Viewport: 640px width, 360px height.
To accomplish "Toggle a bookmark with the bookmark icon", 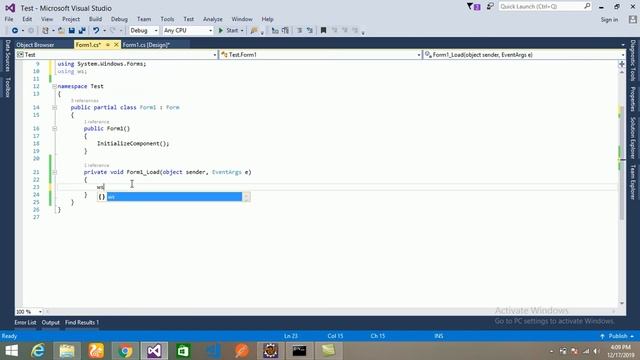I will click(x=323, y=31).
